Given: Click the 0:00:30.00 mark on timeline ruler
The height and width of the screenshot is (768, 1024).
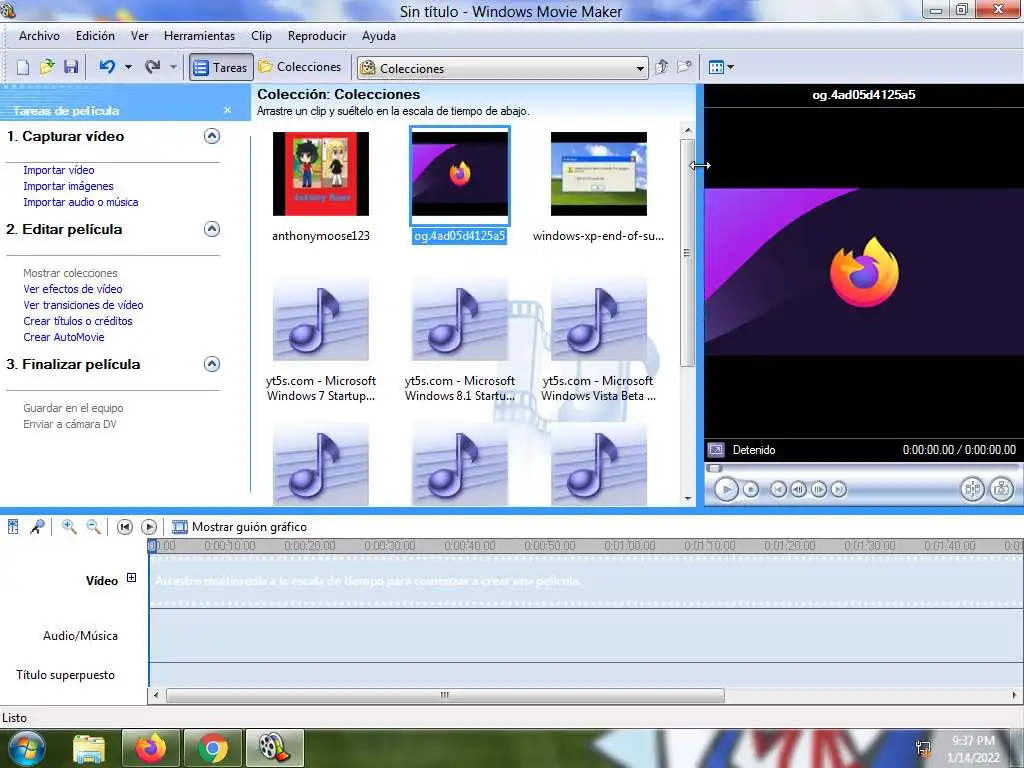Looking at the screenshot, I should pos(390,545).
